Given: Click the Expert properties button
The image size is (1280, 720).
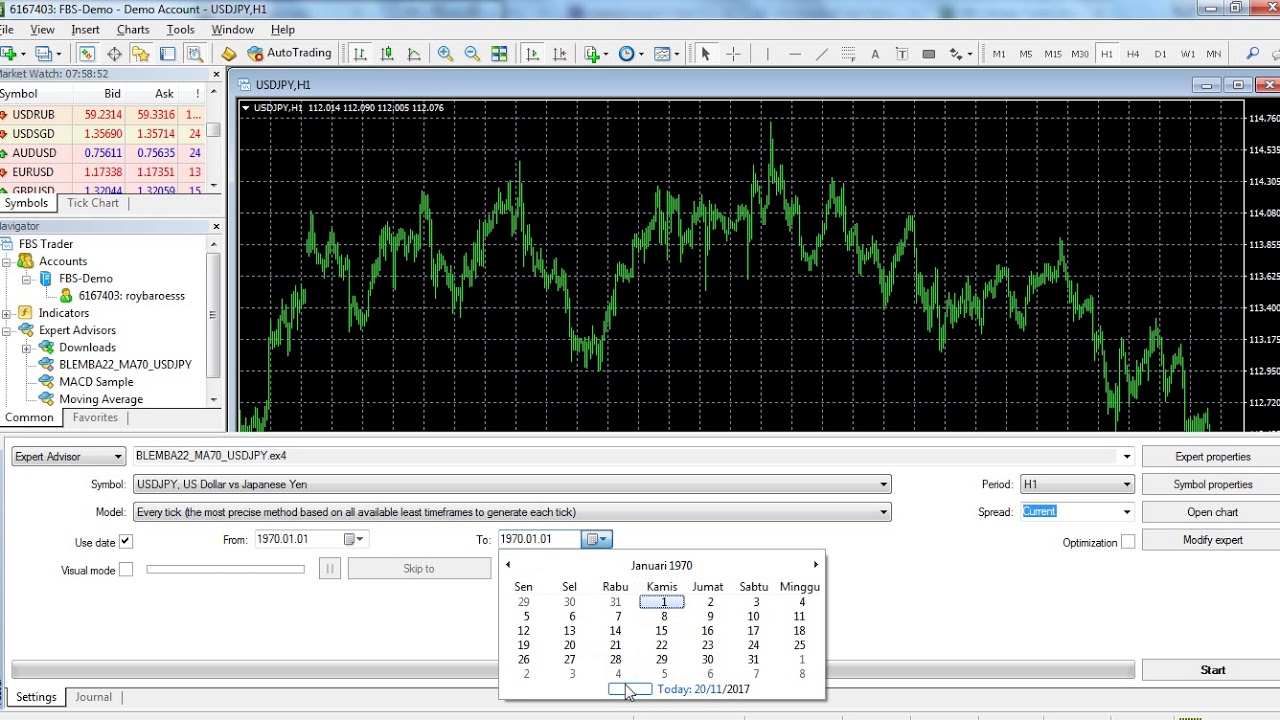Looking at the screenshot, I should [x=1212, y=457].
